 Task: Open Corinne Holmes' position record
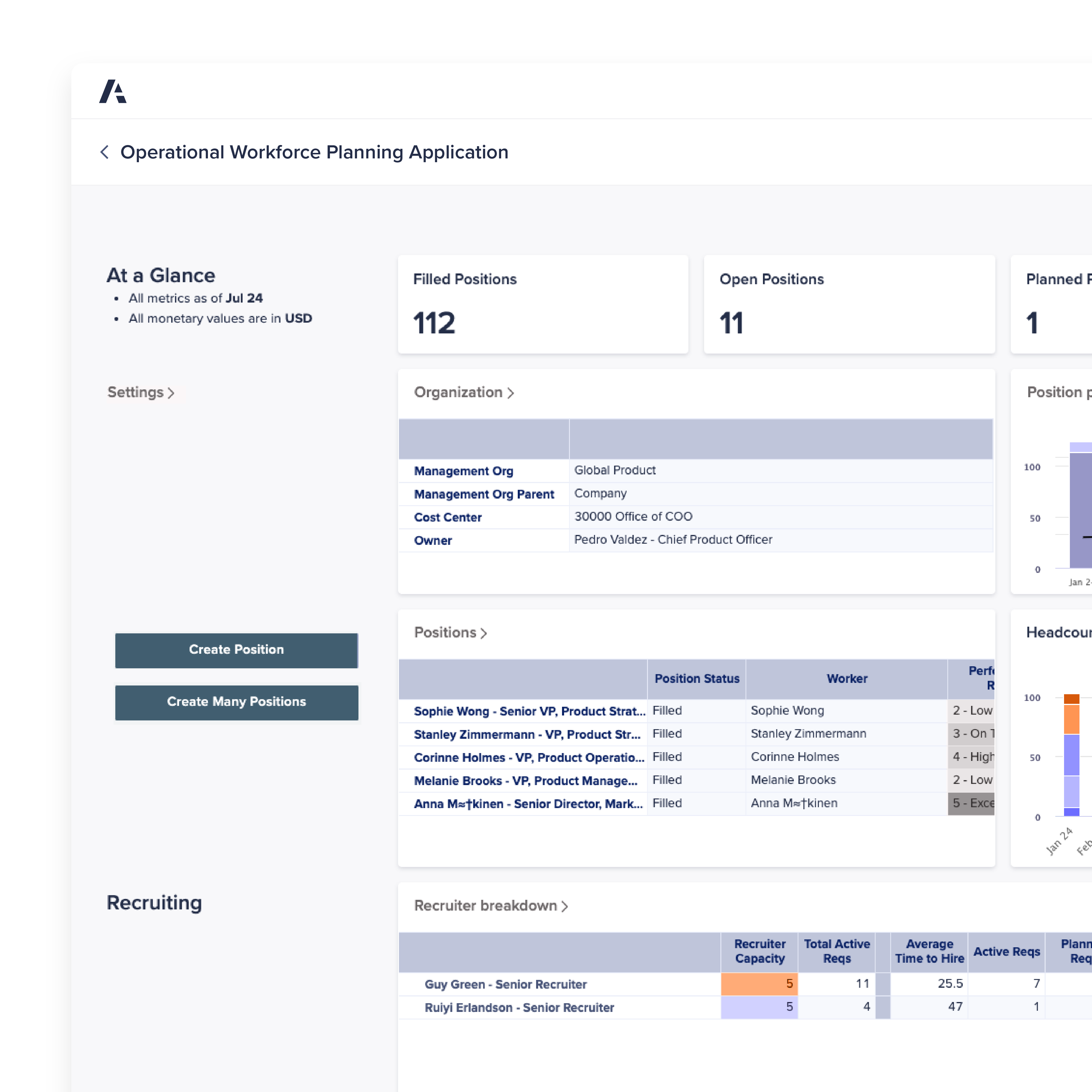point(529,757)
